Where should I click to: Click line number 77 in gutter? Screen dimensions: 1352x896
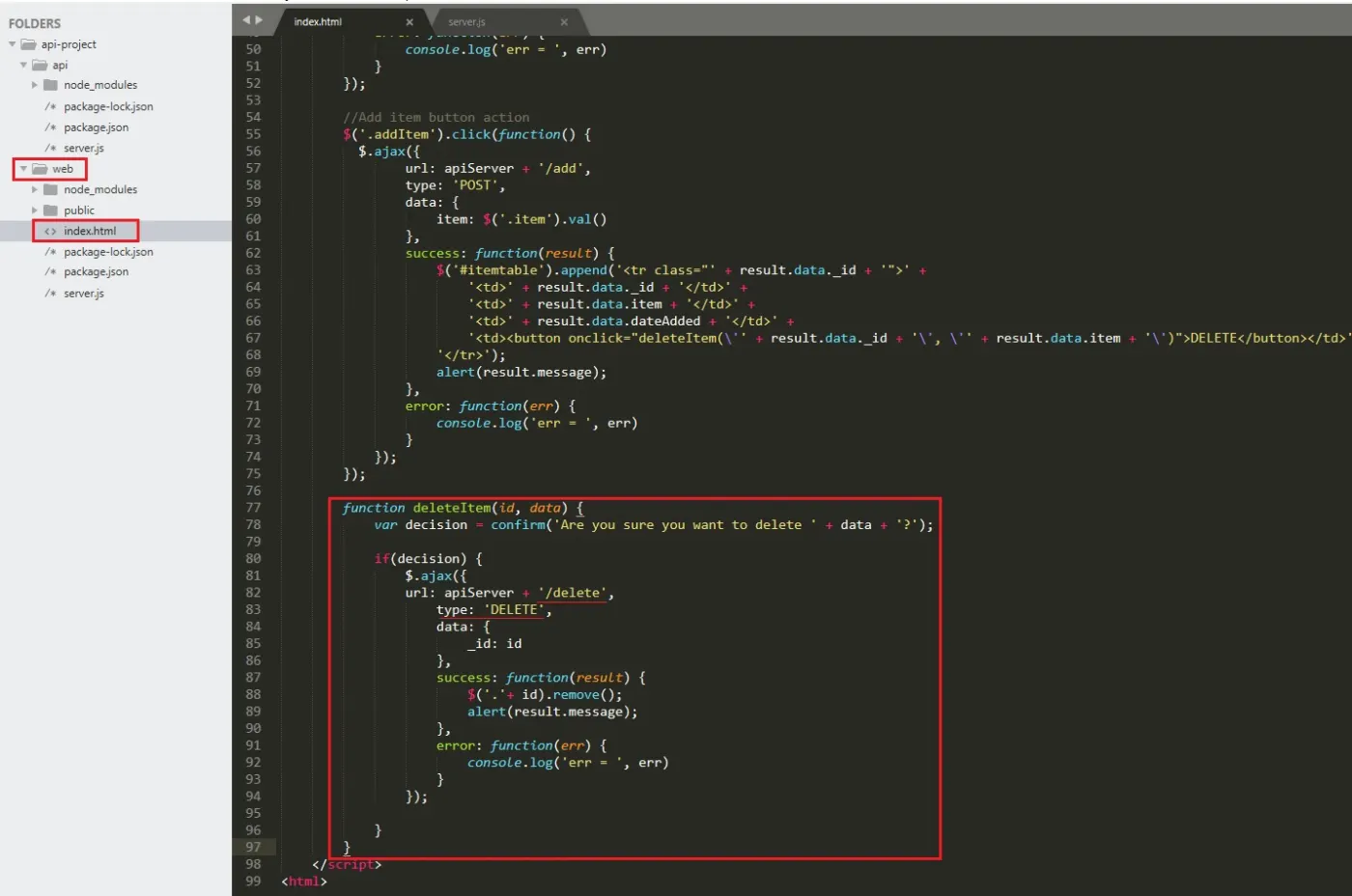click(x=253, y=508)
